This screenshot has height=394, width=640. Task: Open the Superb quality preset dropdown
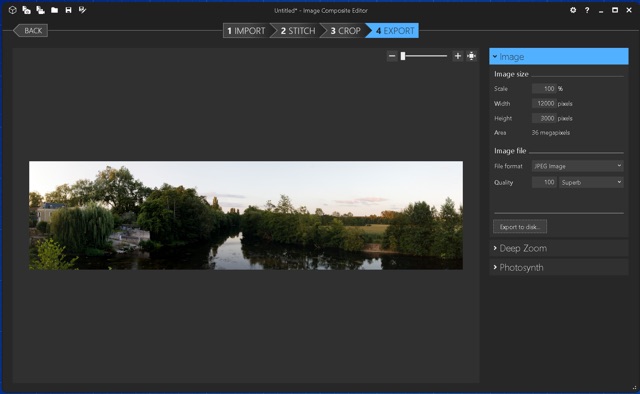click(x=591, y=182)
